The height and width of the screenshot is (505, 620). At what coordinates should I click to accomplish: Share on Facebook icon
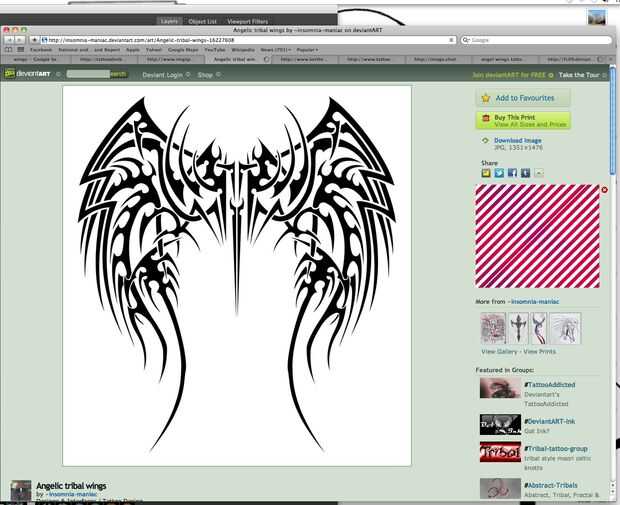click(x=512, y=173)
